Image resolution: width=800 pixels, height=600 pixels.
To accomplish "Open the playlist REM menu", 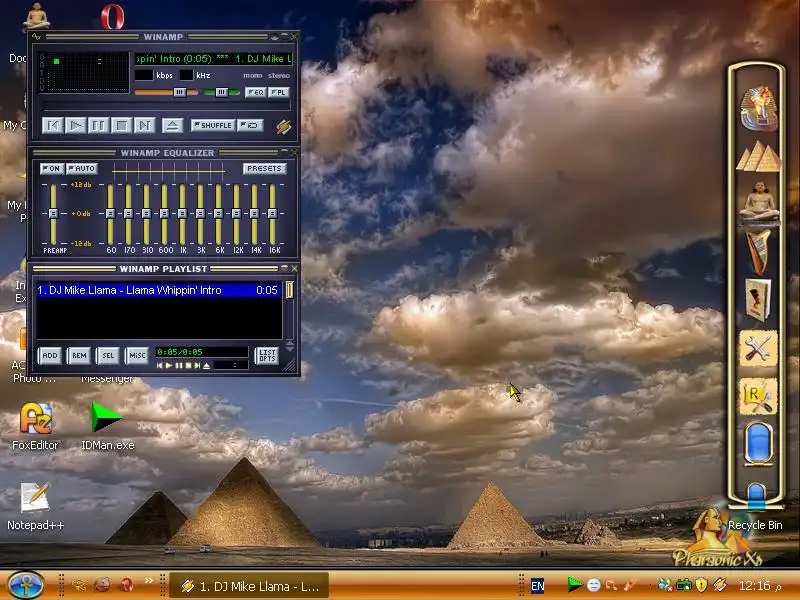I will tap(79, 355).
